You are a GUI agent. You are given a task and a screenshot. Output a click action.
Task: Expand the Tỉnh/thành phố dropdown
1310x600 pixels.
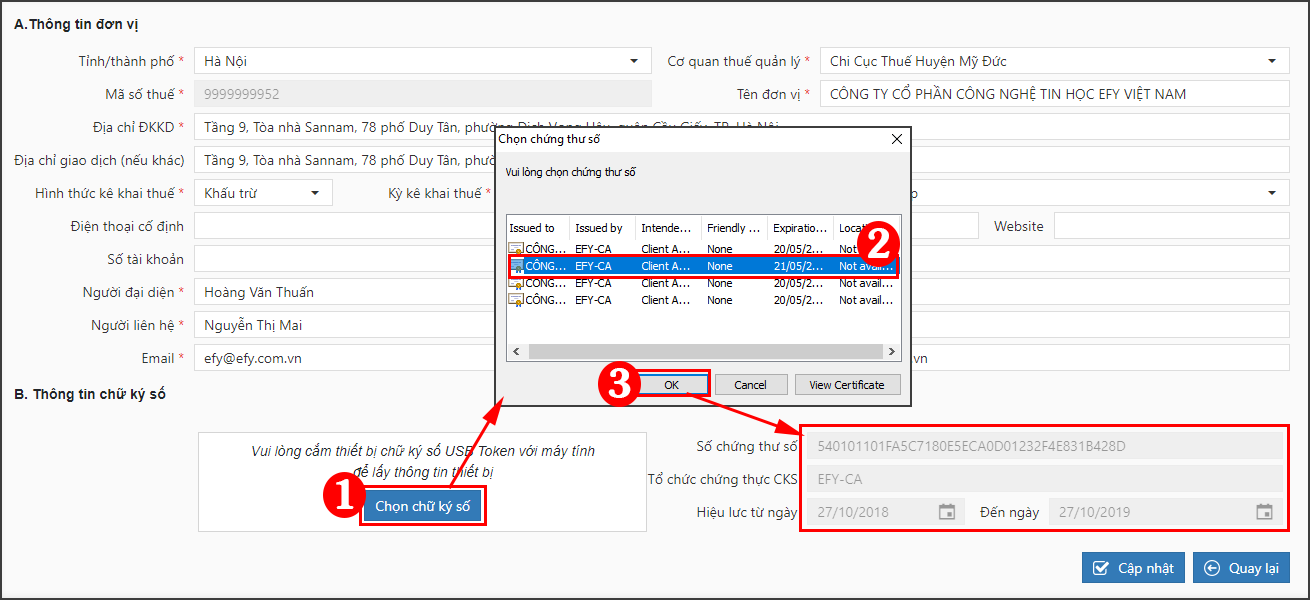633,61
